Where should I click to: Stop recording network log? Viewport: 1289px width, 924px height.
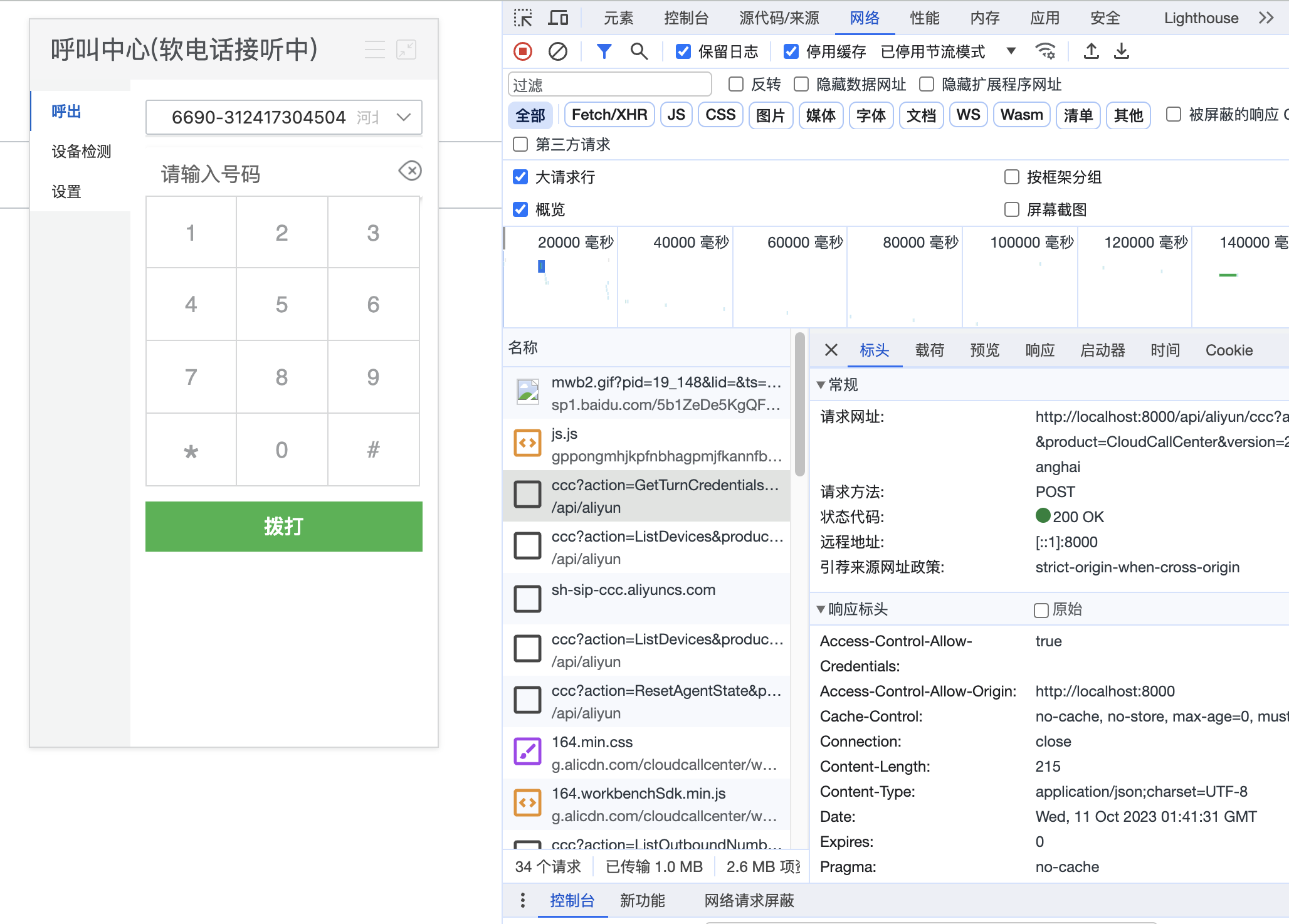(523, 51)
